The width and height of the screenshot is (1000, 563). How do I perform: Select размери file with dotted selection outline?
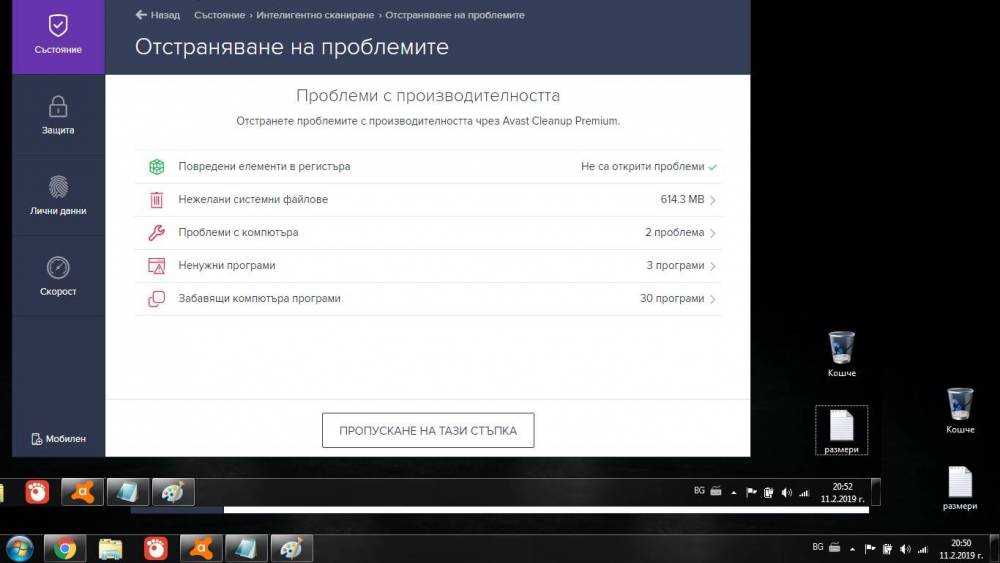point(841,430)
